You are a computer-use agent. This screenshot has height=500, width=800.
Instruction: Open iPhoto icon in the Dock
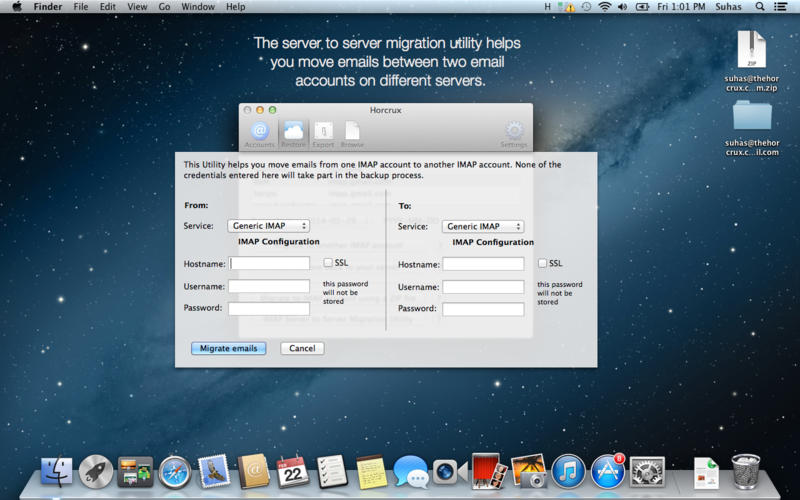(529, 470)
